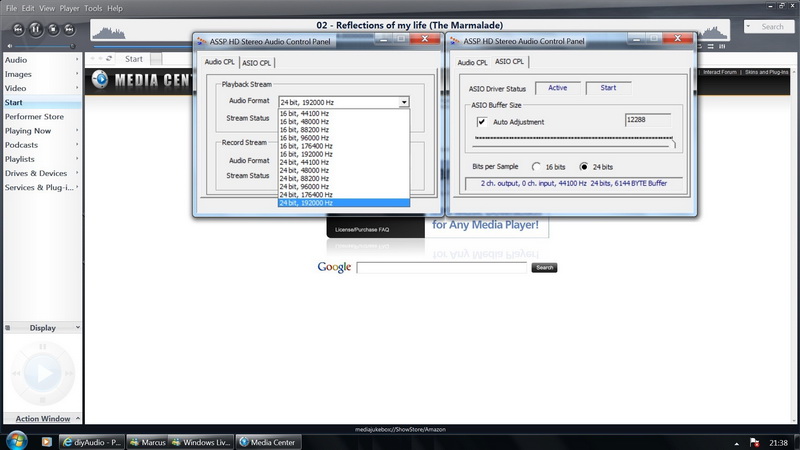Screen dimensions: 800x450
Task: Choose 16 bit, 44100 Hz format
Action: point(343,113)
